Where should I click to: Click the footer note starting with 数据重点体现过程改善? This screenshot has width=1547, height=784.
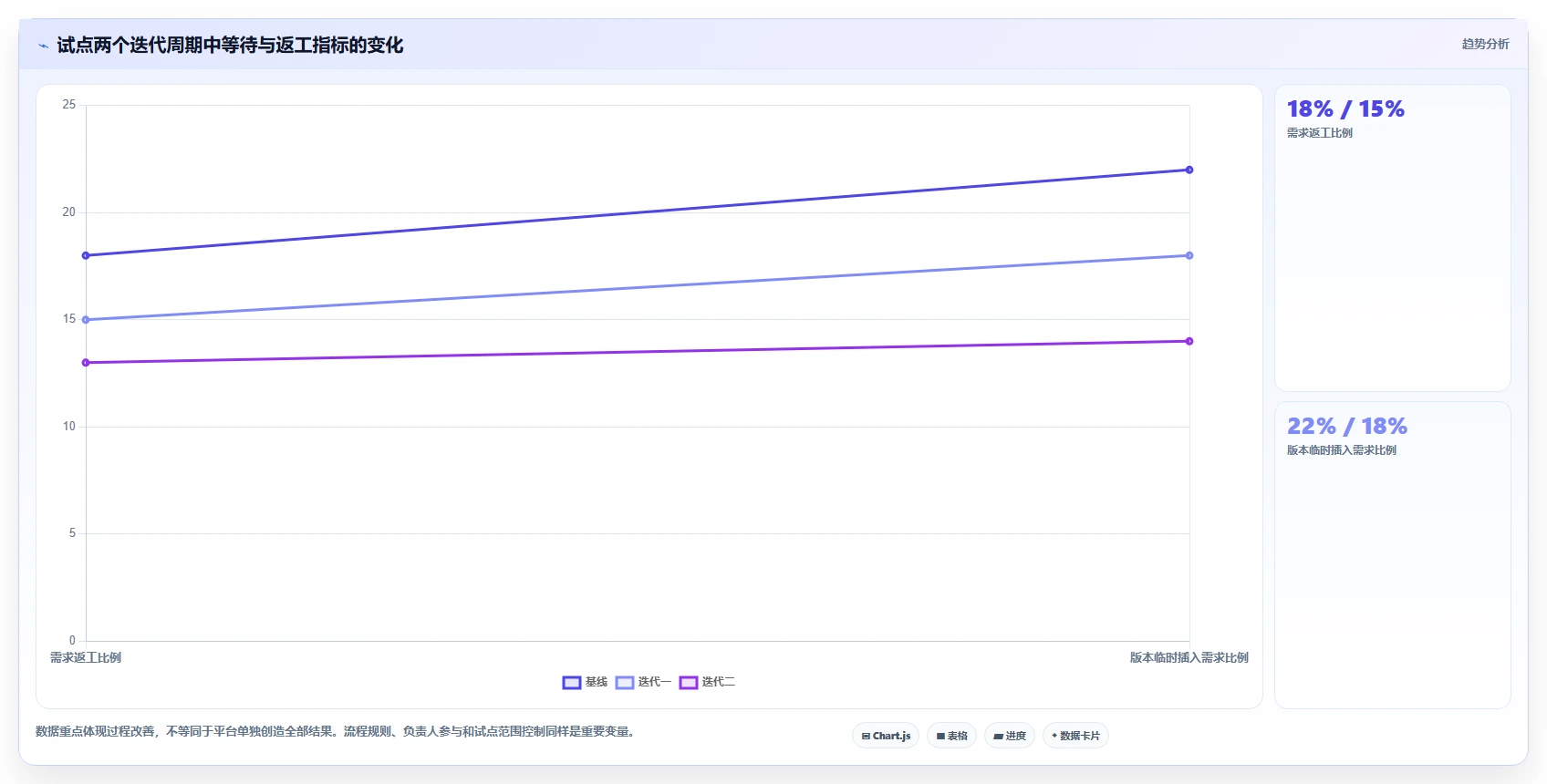click(x=336, y=731)
